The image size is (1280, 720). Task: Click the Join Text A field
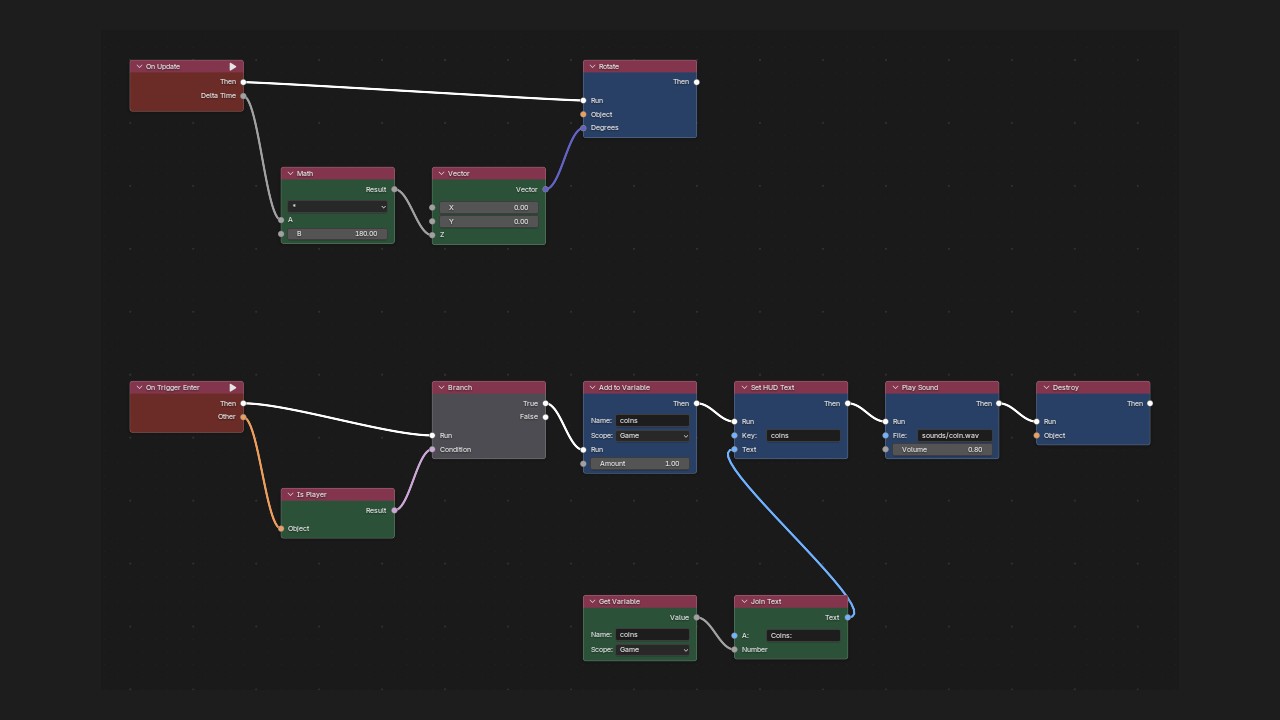804,636
